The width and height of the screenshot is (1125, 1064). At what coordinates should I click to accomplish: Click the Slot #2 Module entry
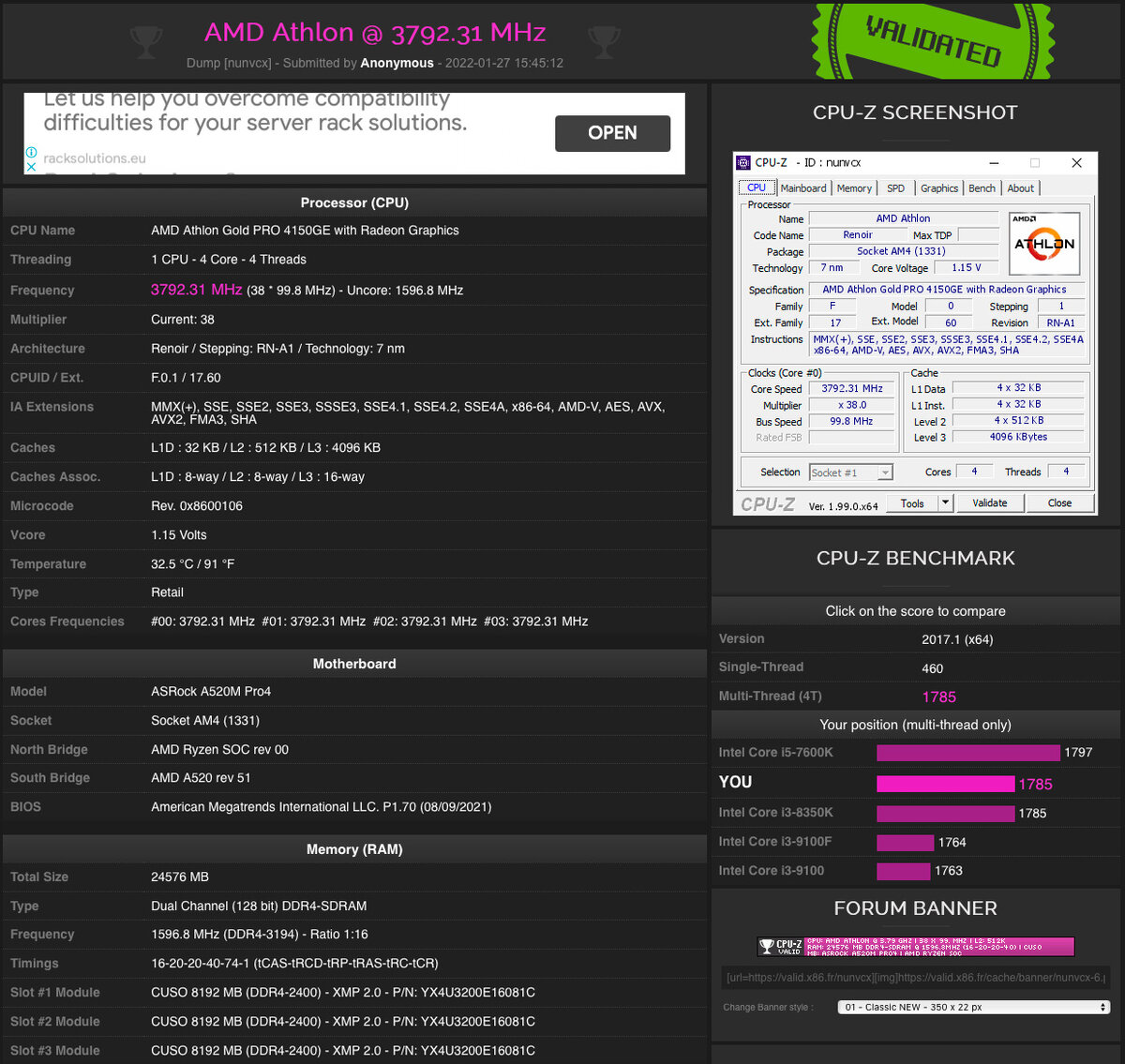click(343, 1022)
